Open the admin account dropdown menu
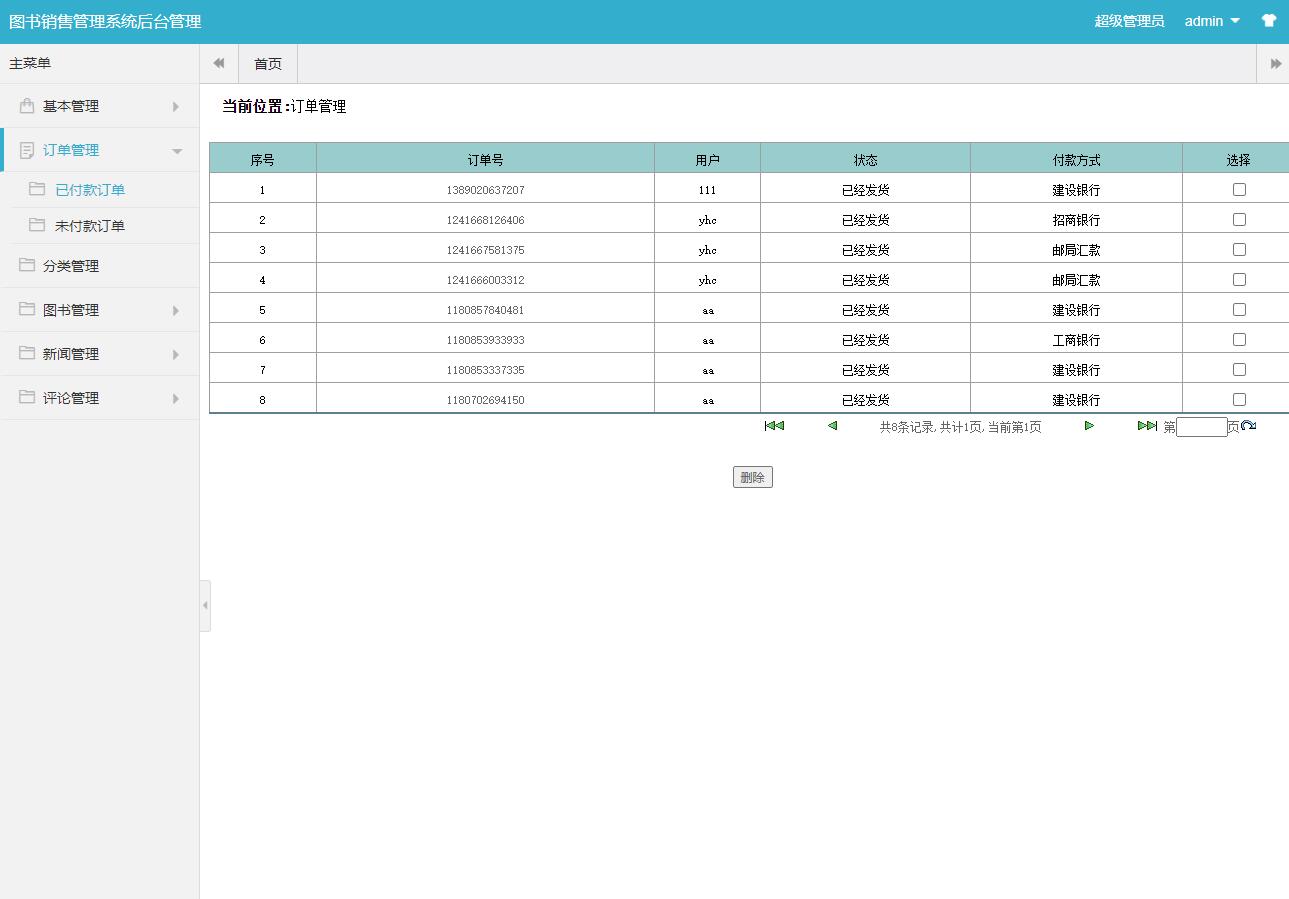The image size is (1289, 899). click(x=1211, y=20)
